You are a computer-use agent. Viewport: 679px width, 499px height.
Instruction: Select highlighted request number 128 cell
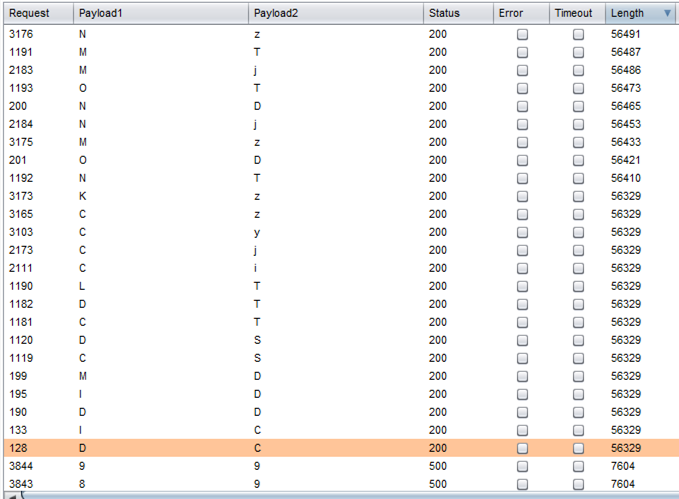(x=18, y=448)
